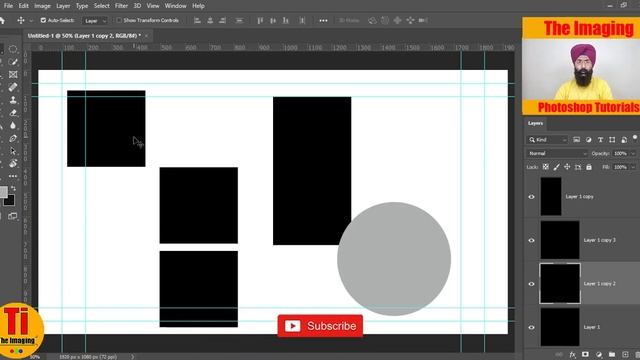
Task: Open the Window menu
Action: click(175, 6)
